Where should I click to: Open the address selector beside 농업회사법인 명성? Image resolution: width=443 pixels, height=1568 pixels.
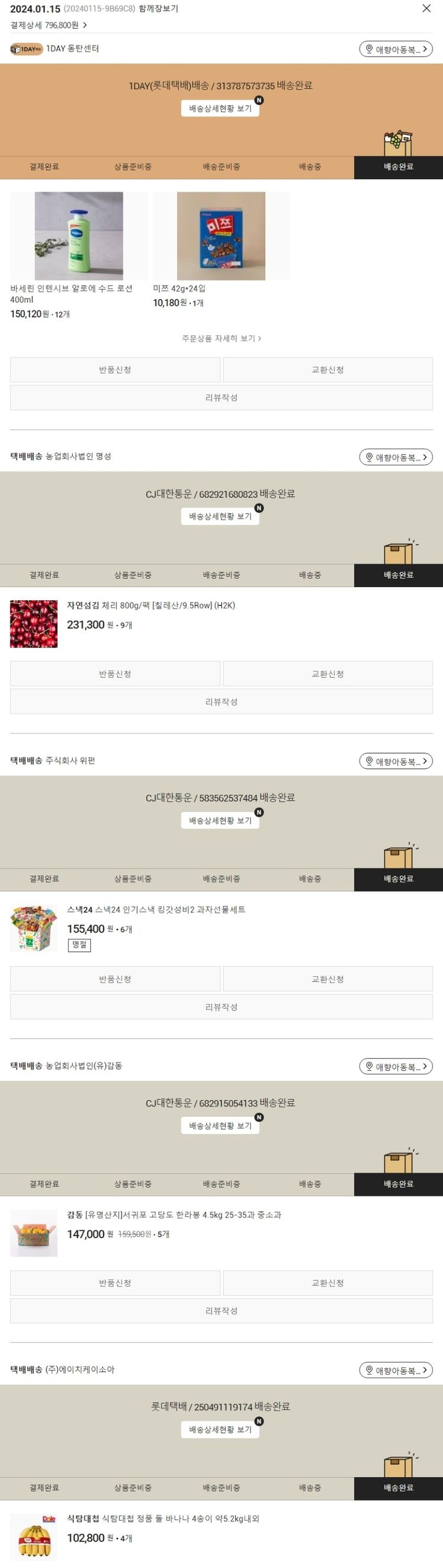[396, 457]
